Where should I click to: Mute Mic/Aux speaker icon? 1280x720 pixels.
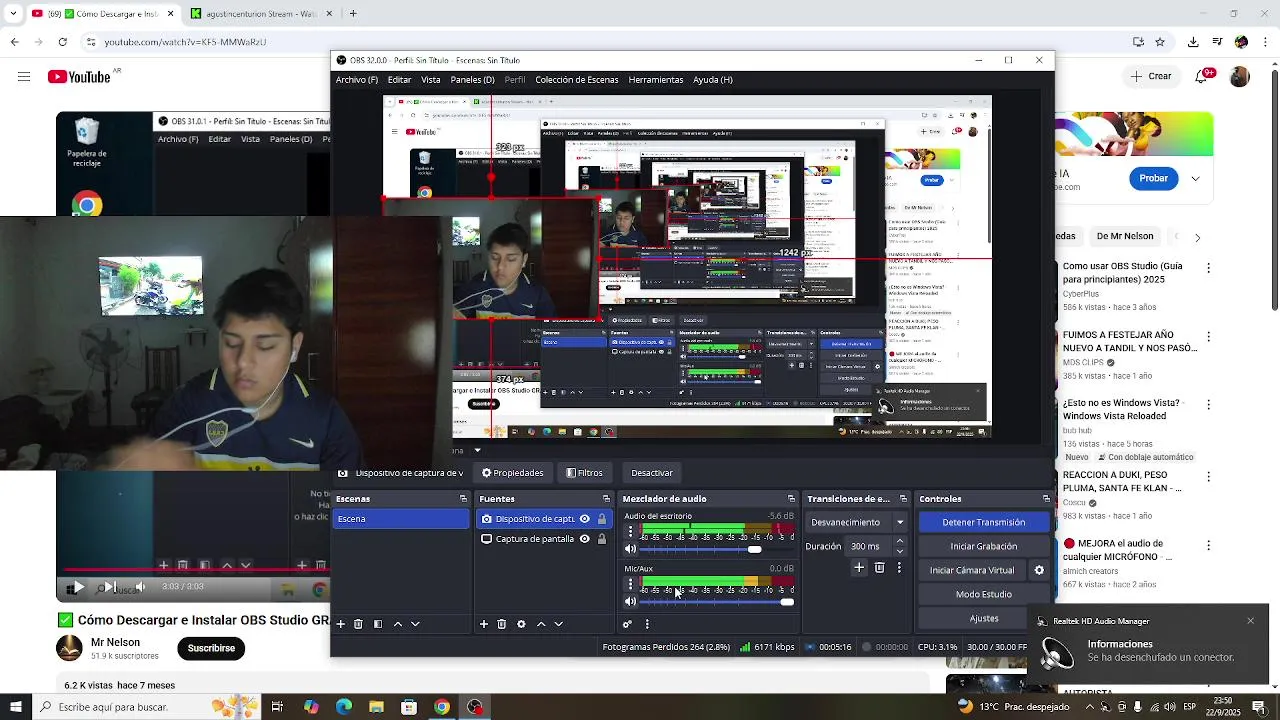point(630,601)
